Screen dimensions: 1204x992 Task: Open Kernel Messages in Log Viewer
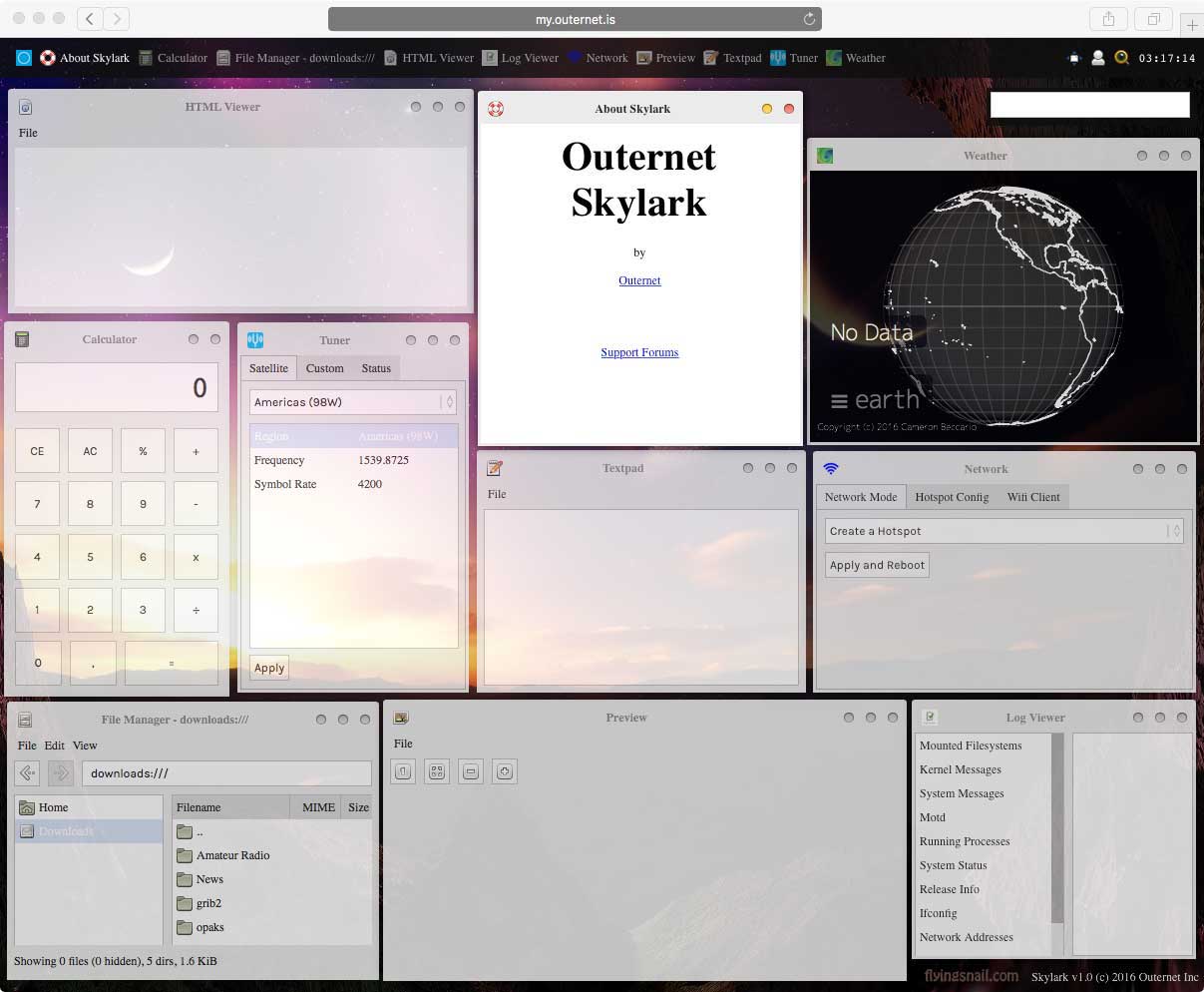tap(961, 769)
